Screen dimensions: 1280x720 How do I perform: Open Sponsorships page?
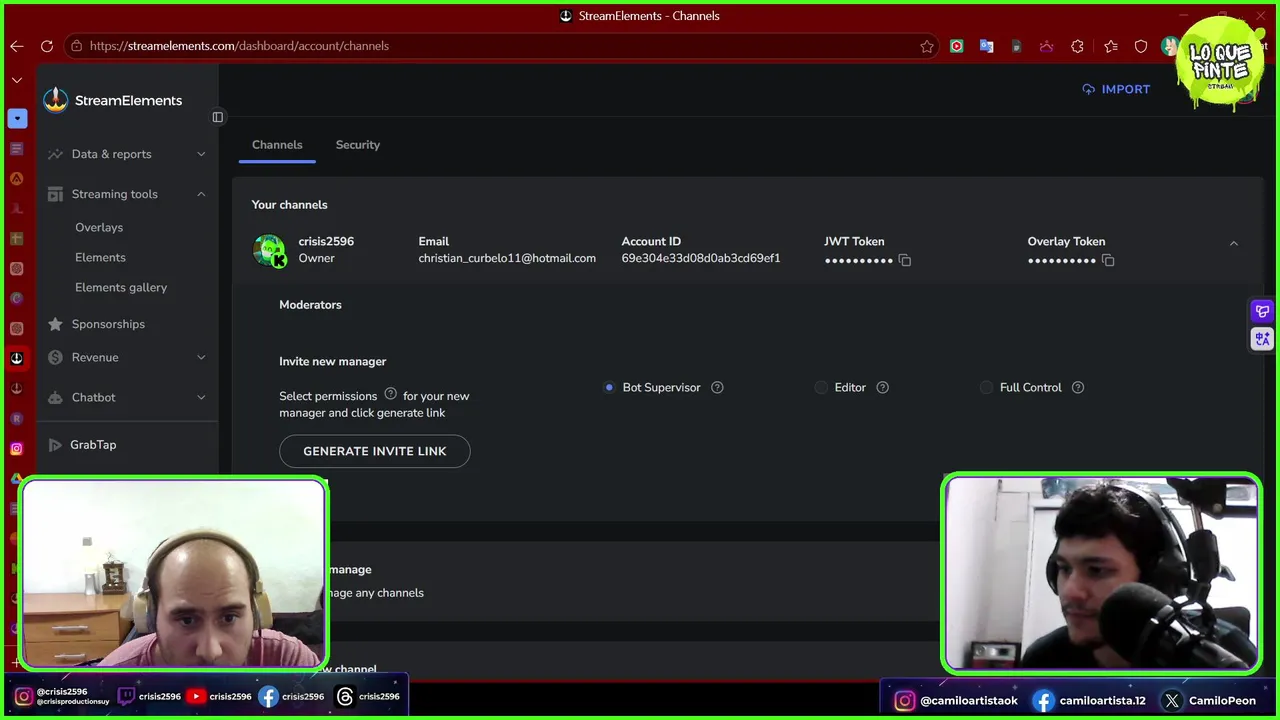[x=108, y=324]
